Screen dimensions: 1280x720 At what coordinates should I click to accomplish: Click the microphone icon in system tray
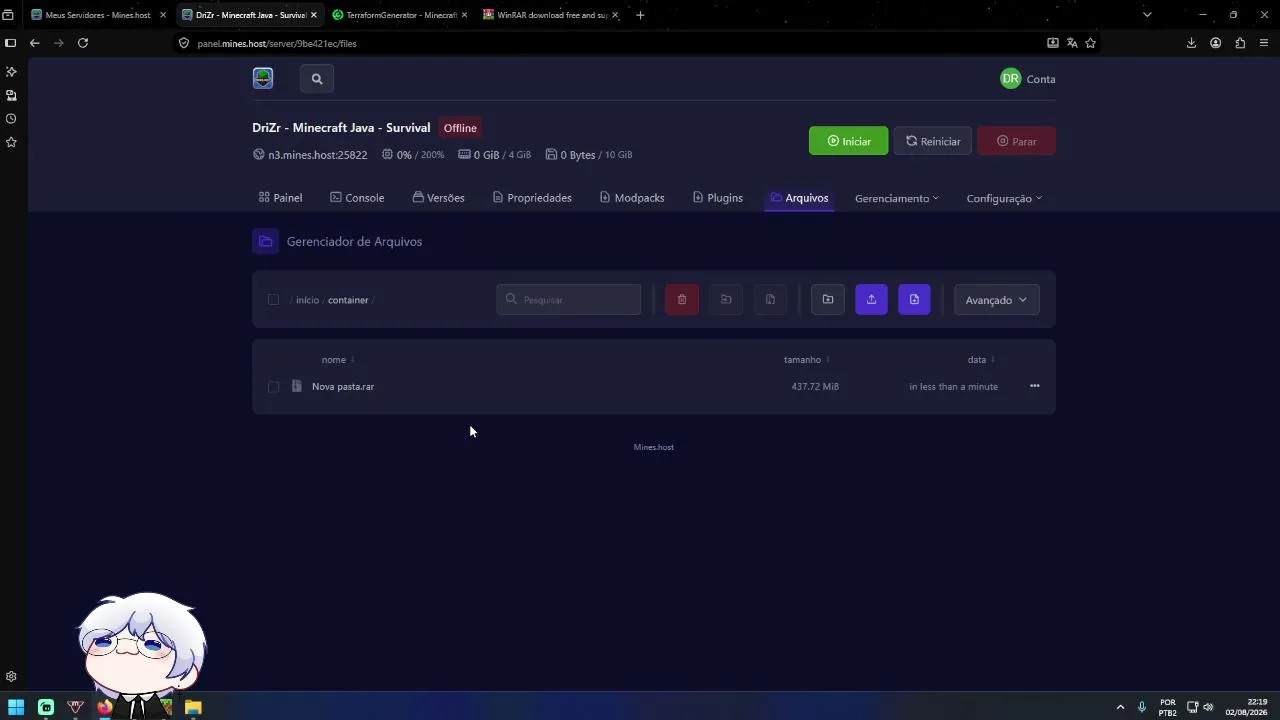pyautogui.click(x=1142, y=707)
